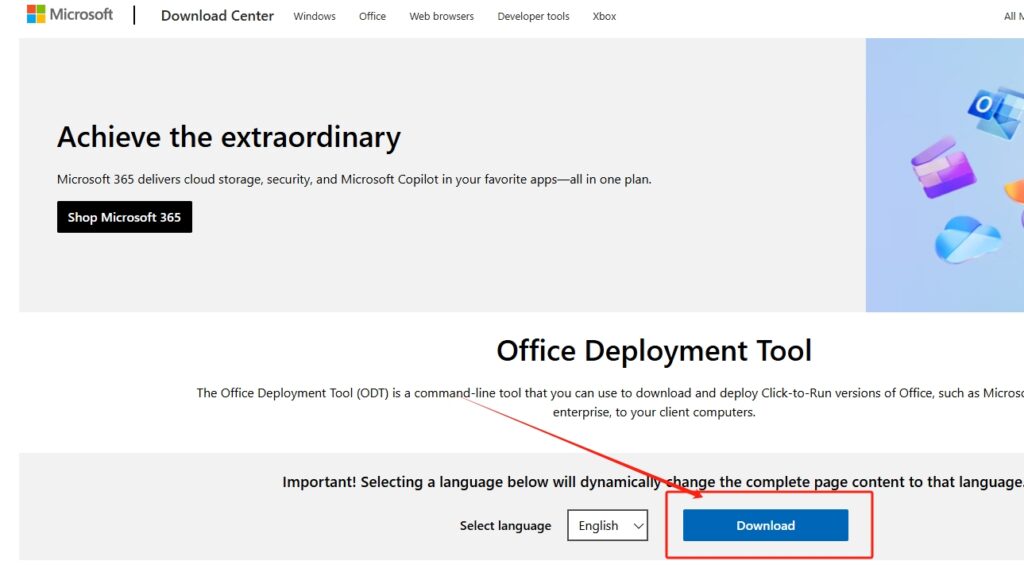Screen dimensions: 1024x584
Task: Expand the All Microsoft menu at top right
Action: click(1012, 17)
